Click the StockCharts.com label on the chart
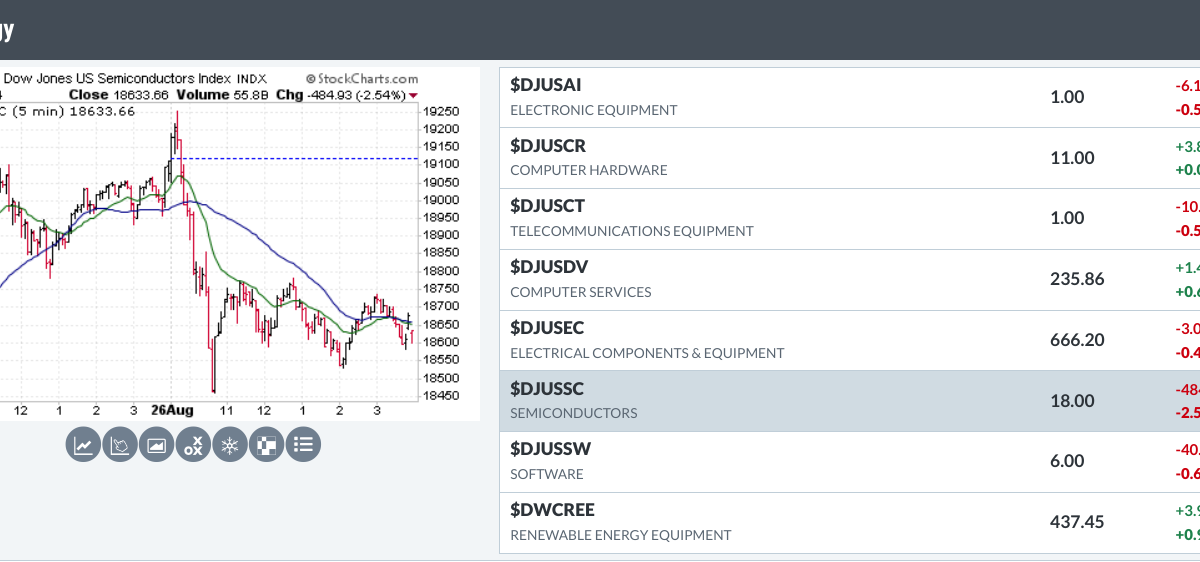This screenshot has height=562, width=1200. [362, 78]
